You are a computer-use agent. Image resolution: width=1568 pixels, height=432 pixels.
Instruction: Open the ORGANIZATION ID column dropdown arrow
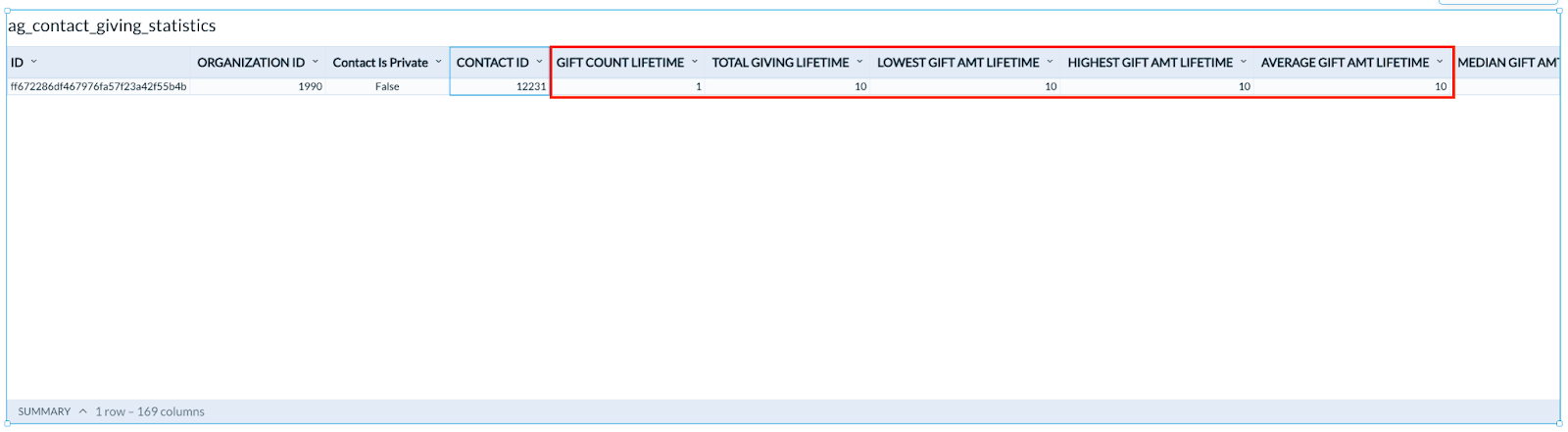316,62
